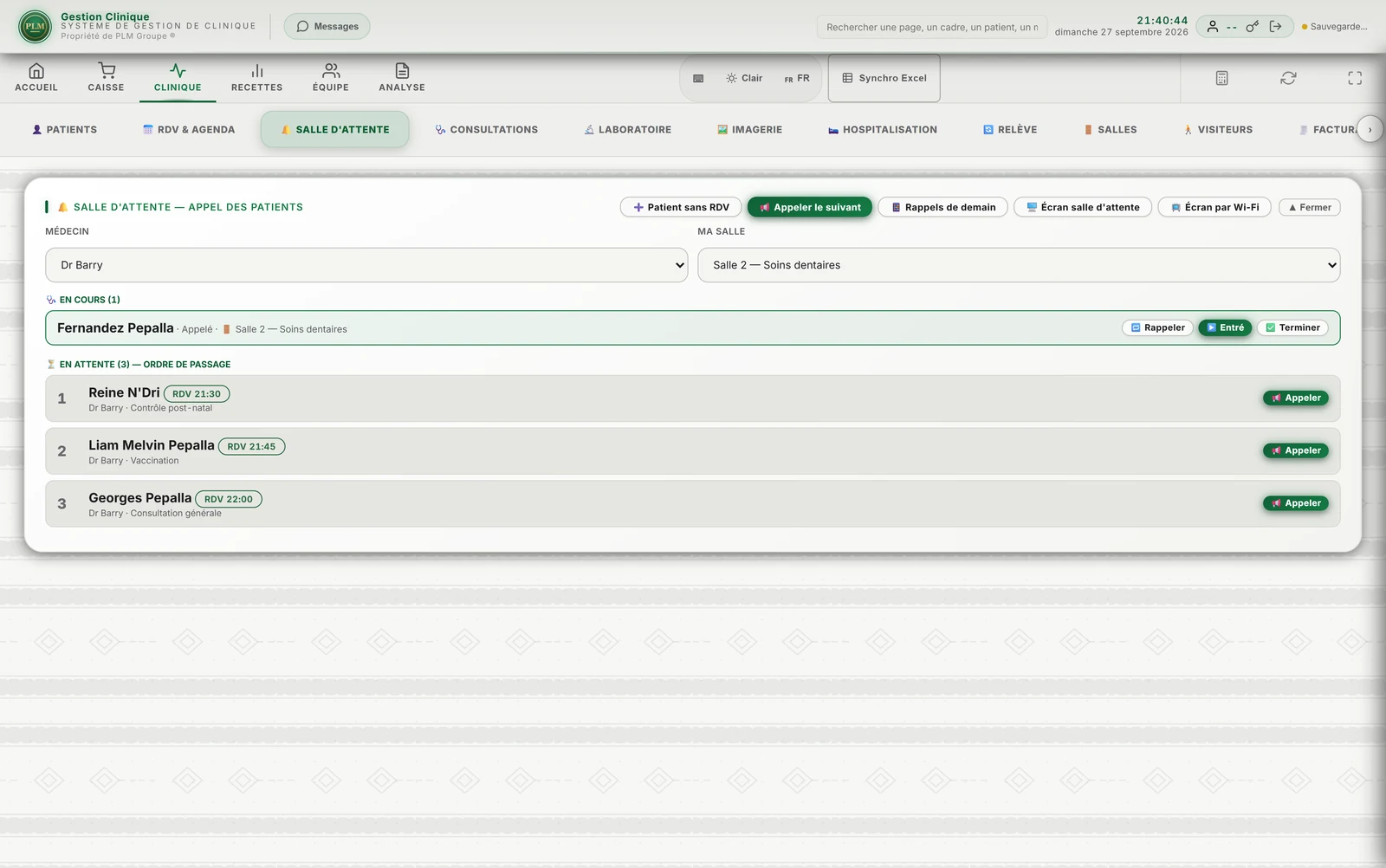Toggle the Clair light theme switch

point(744,78)
